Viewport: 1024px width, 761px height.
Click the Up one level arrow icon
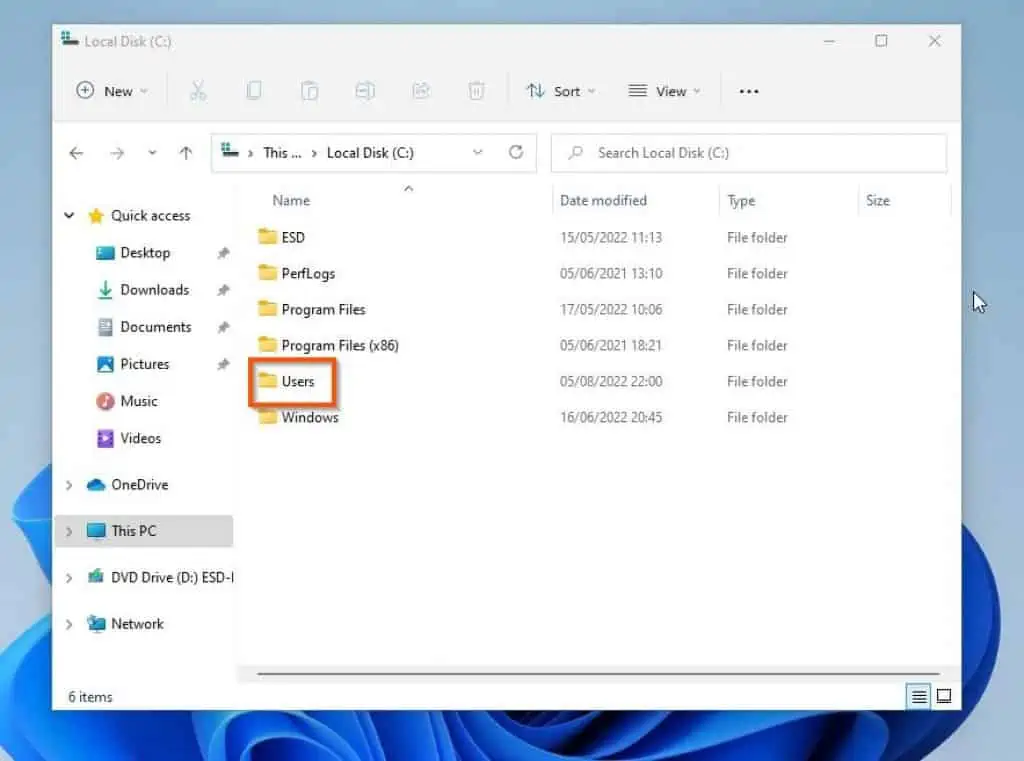(185, 152)
